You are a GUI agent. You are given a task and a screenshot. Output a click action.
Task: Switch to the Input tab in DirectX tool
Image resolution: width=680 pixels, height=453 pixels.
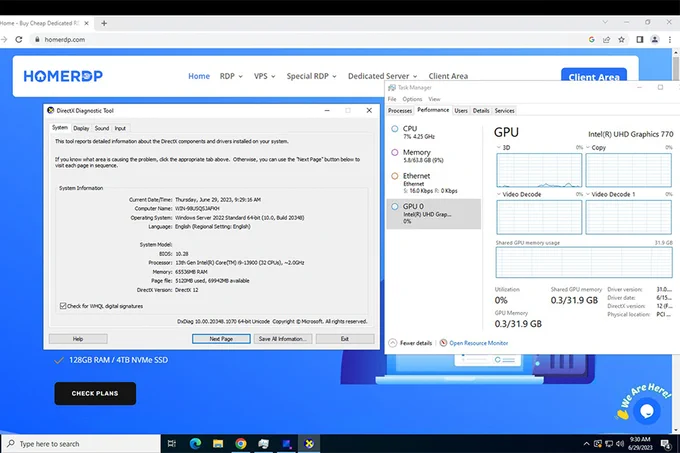coord(120,128)
